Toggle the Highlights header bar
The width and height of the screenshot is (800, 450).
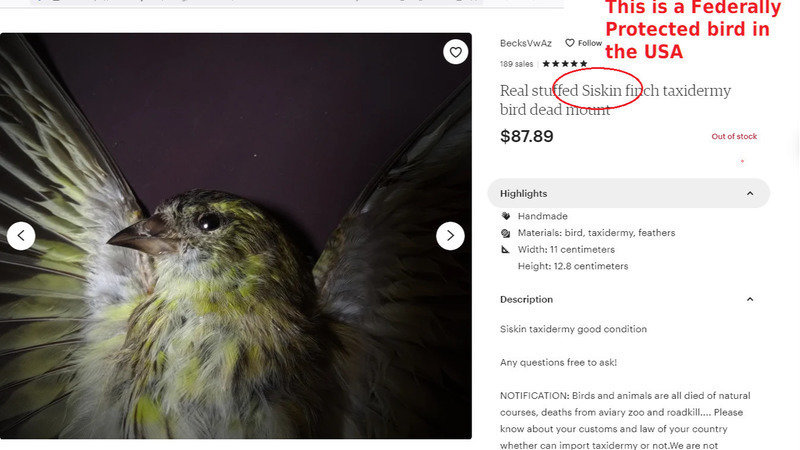pos(629,193)
